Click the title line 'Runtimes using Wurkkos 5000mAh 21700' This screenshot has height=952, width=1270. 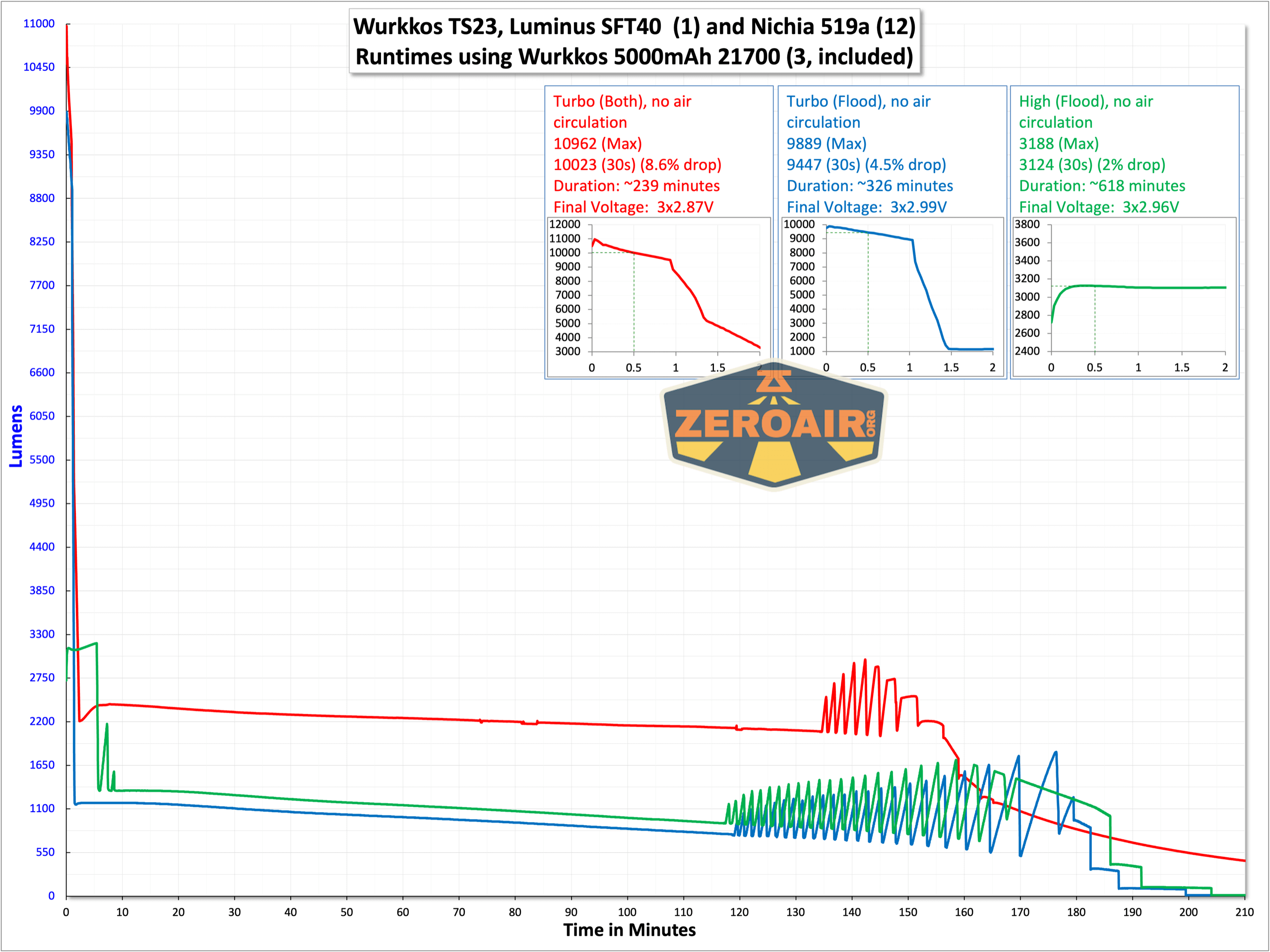tap(634, 57)
